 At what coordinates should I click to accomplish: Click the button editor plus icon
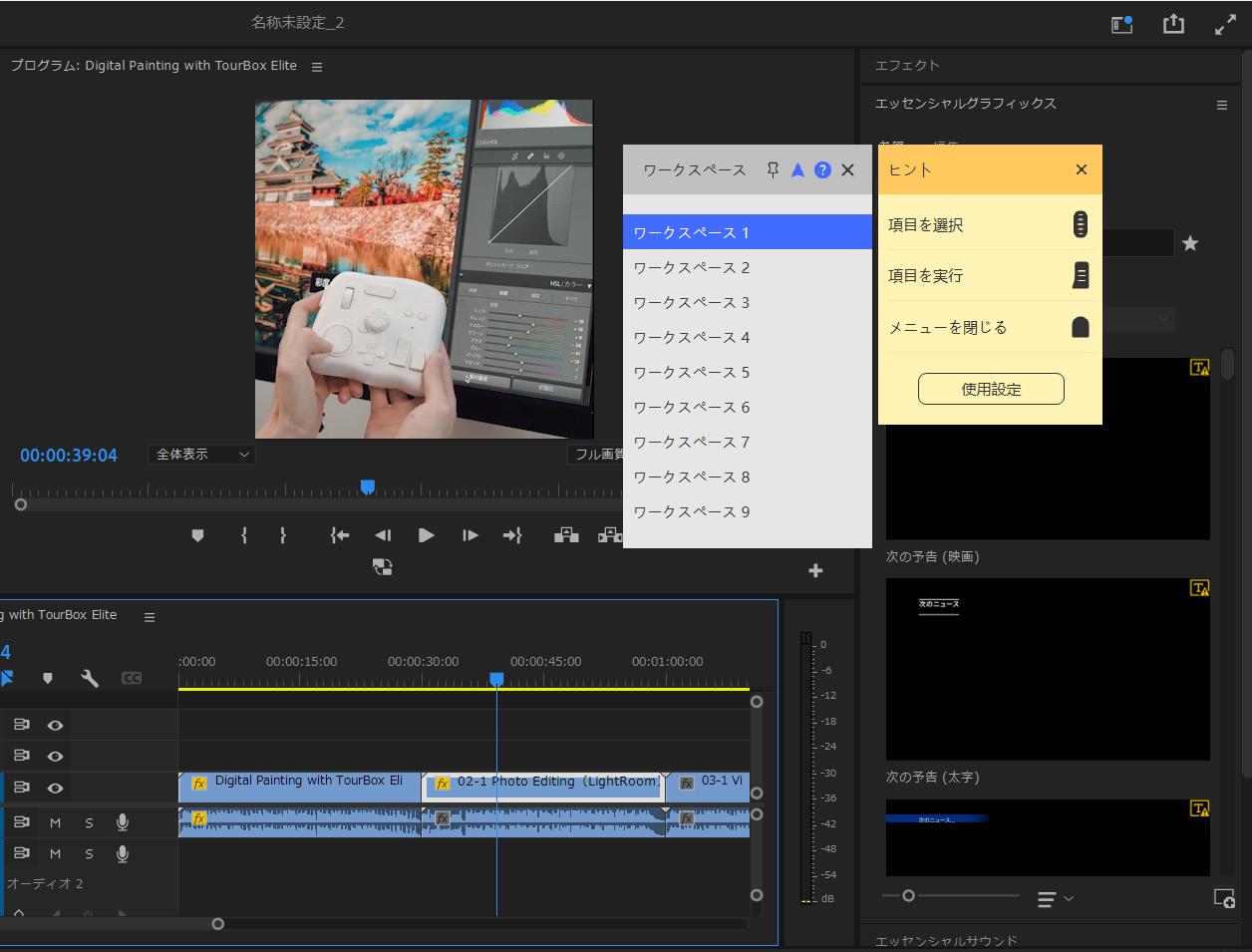pos(815,570)
